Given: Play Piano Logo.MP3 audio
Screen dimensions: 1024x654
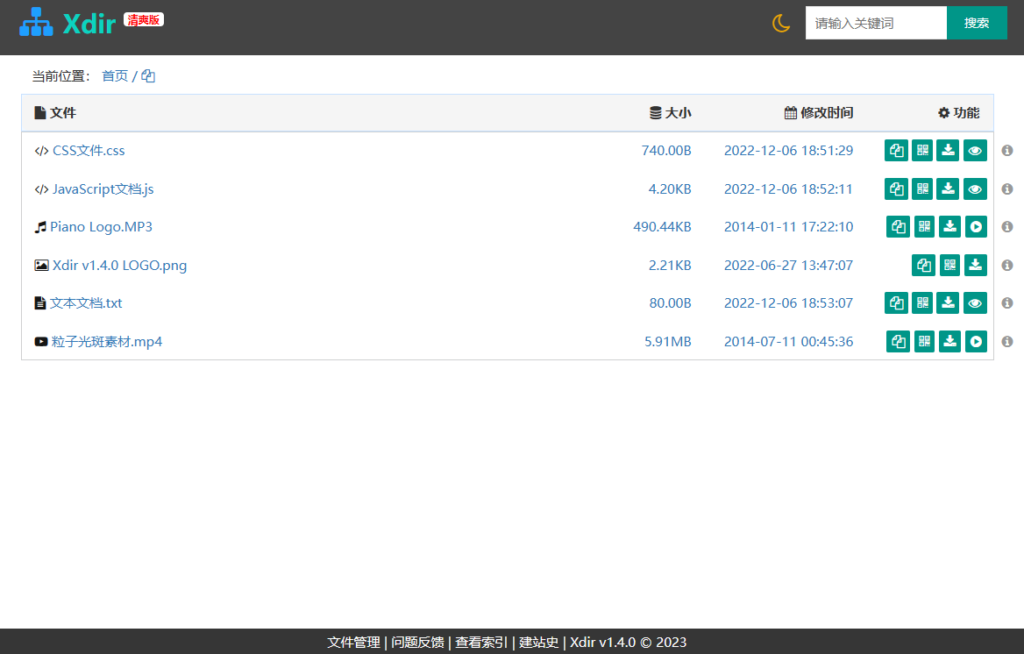Looking at the screenshot, I should point(976,227).
